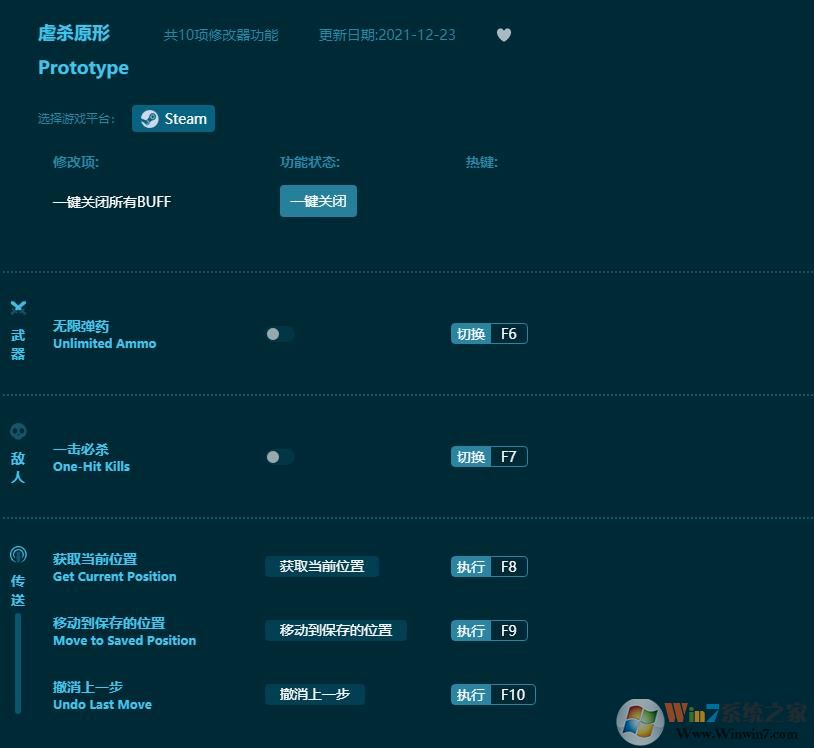
Task: Click the 执行 button for F10
Action: coord(471,695)
